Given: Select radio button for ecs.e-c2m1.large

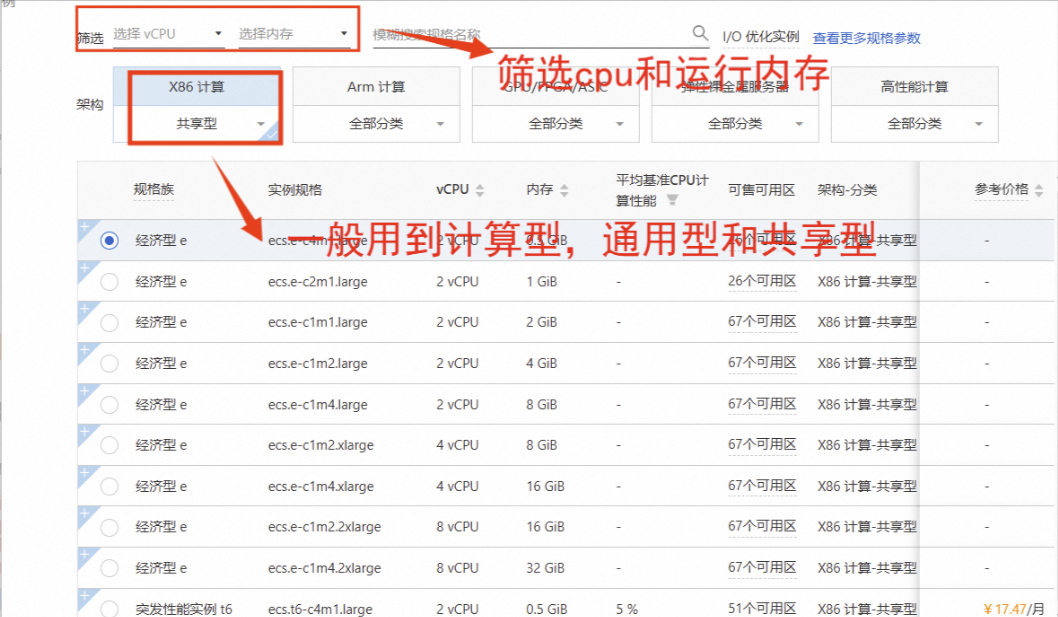Looking at the screenshot, I should pyautogui.click(x=109, y=282).
